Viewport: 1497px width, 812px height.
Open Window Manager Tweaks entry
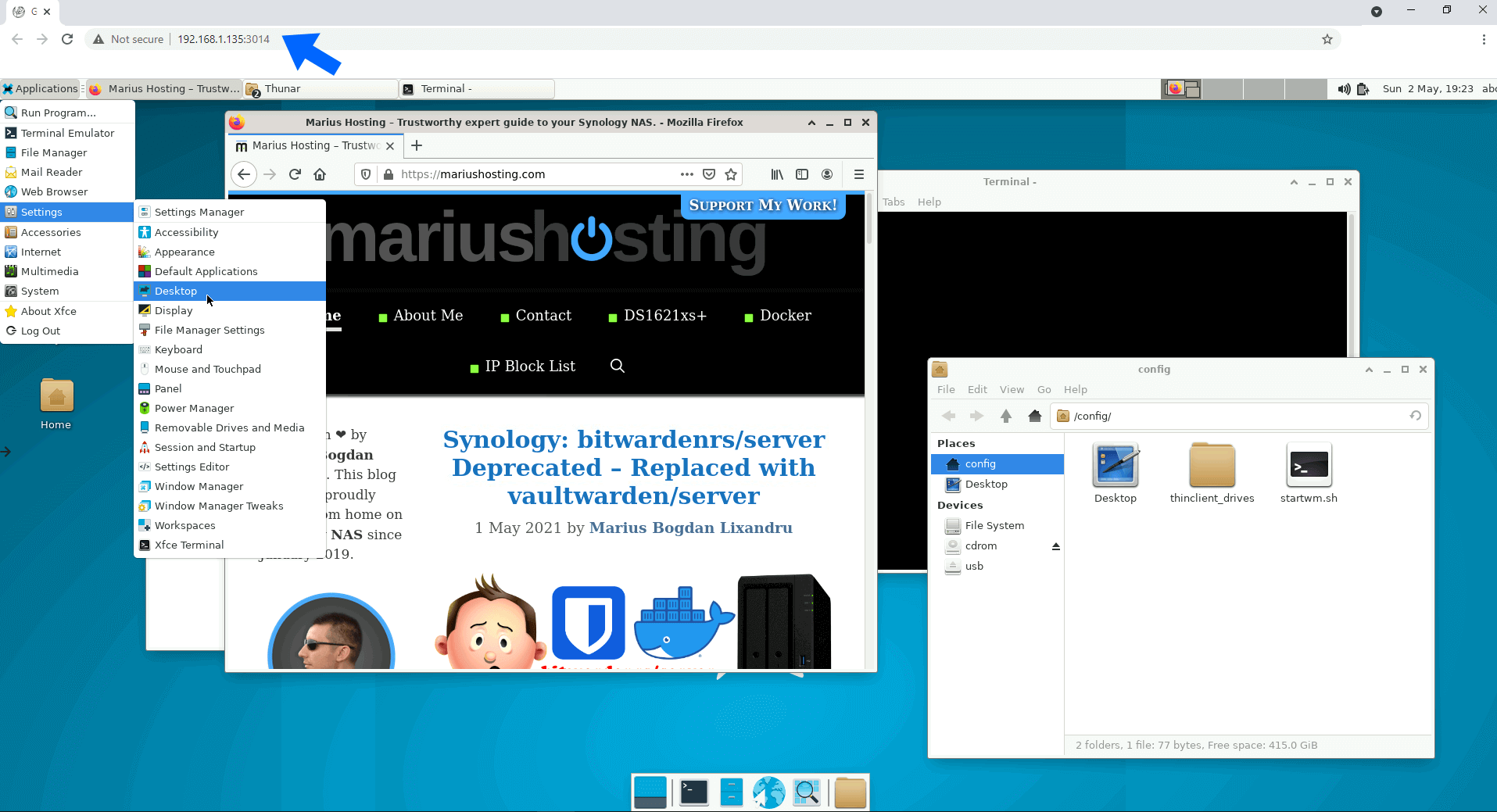(x=230, y=506)
